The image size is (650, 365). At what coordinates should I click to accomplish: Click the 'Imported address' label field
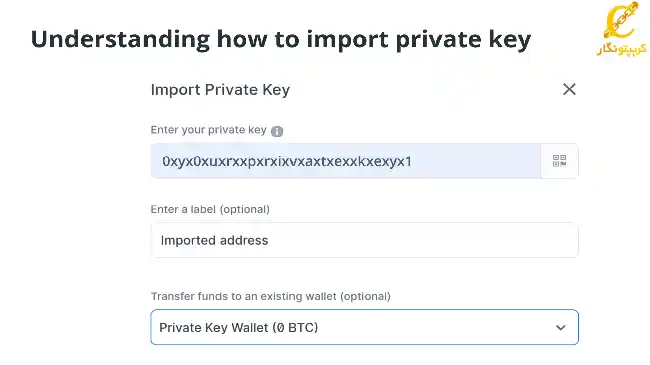tap(364, 240)
